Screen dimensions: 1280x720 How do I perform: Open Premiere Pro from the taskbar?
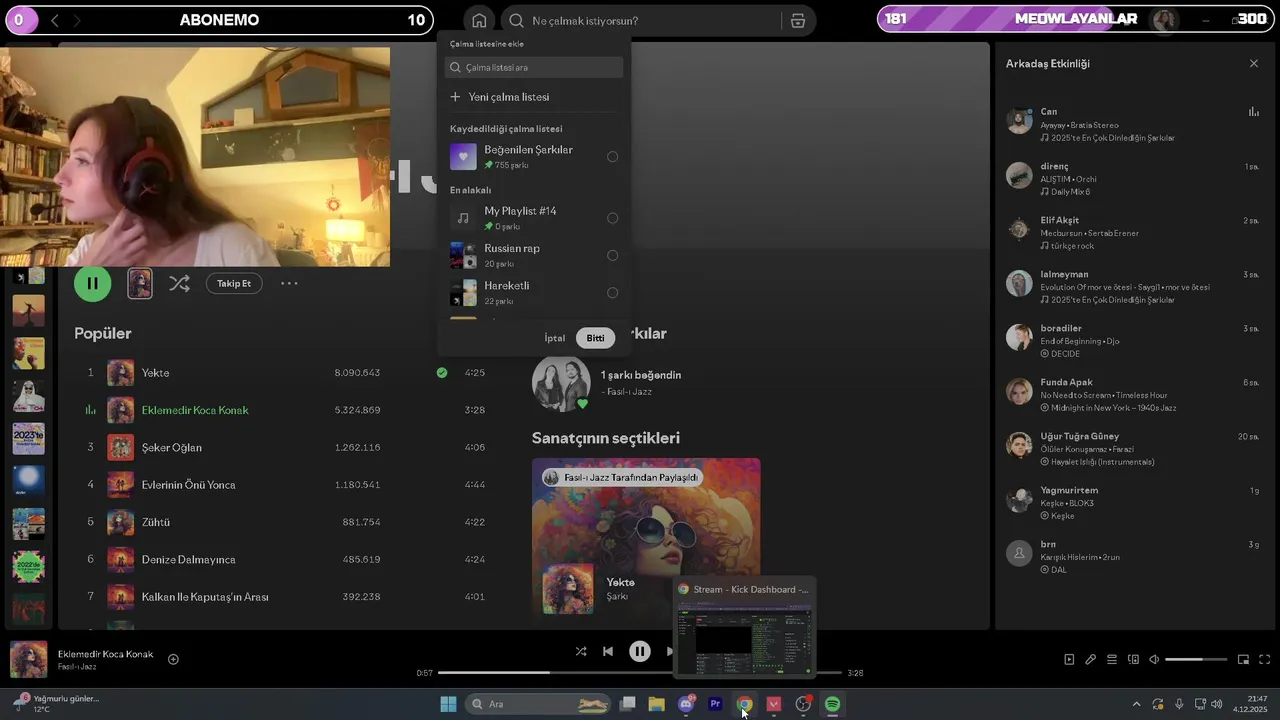point(715,704)
